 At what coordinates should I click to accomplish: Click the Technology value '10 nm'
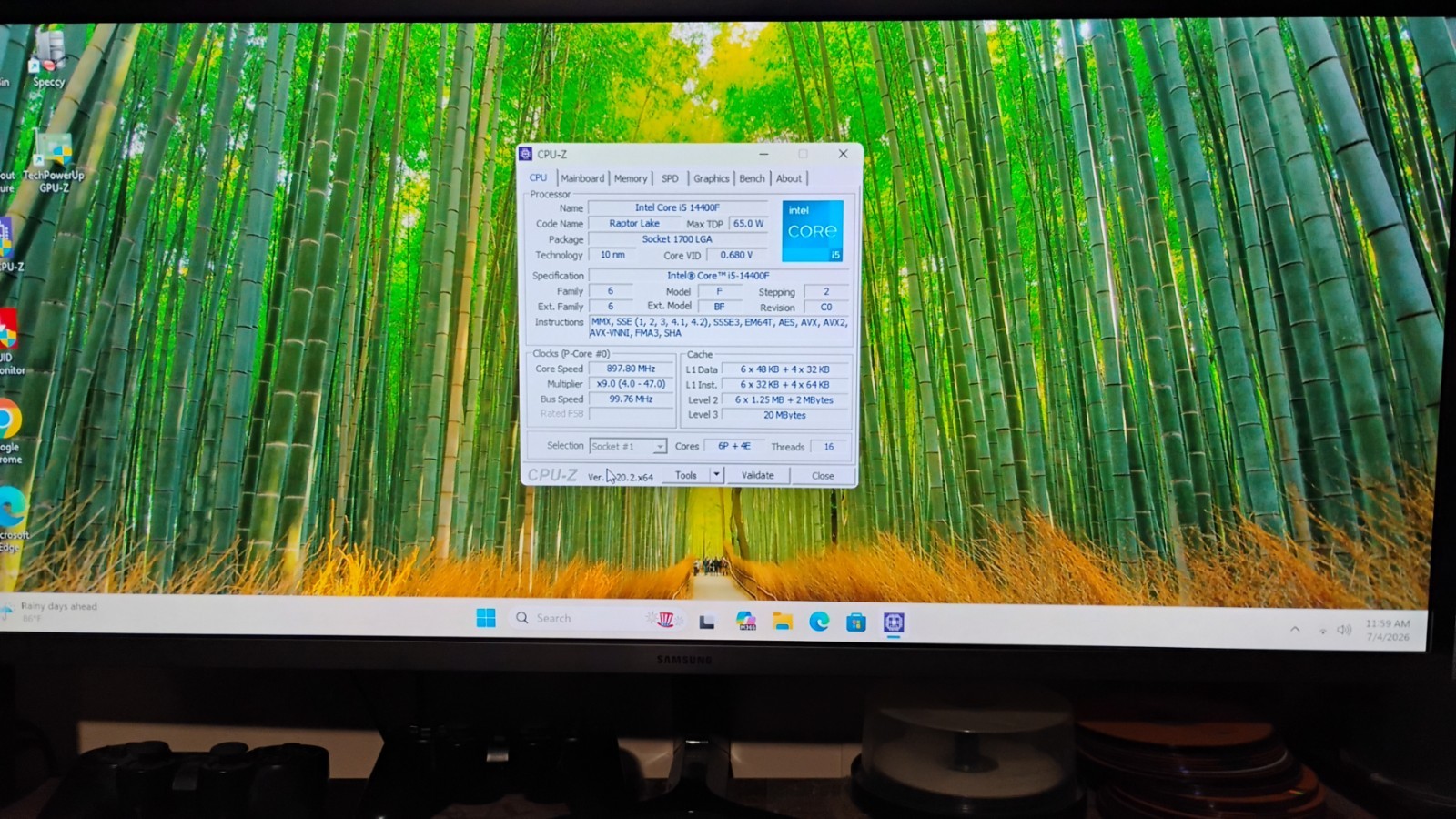(612, 255)
